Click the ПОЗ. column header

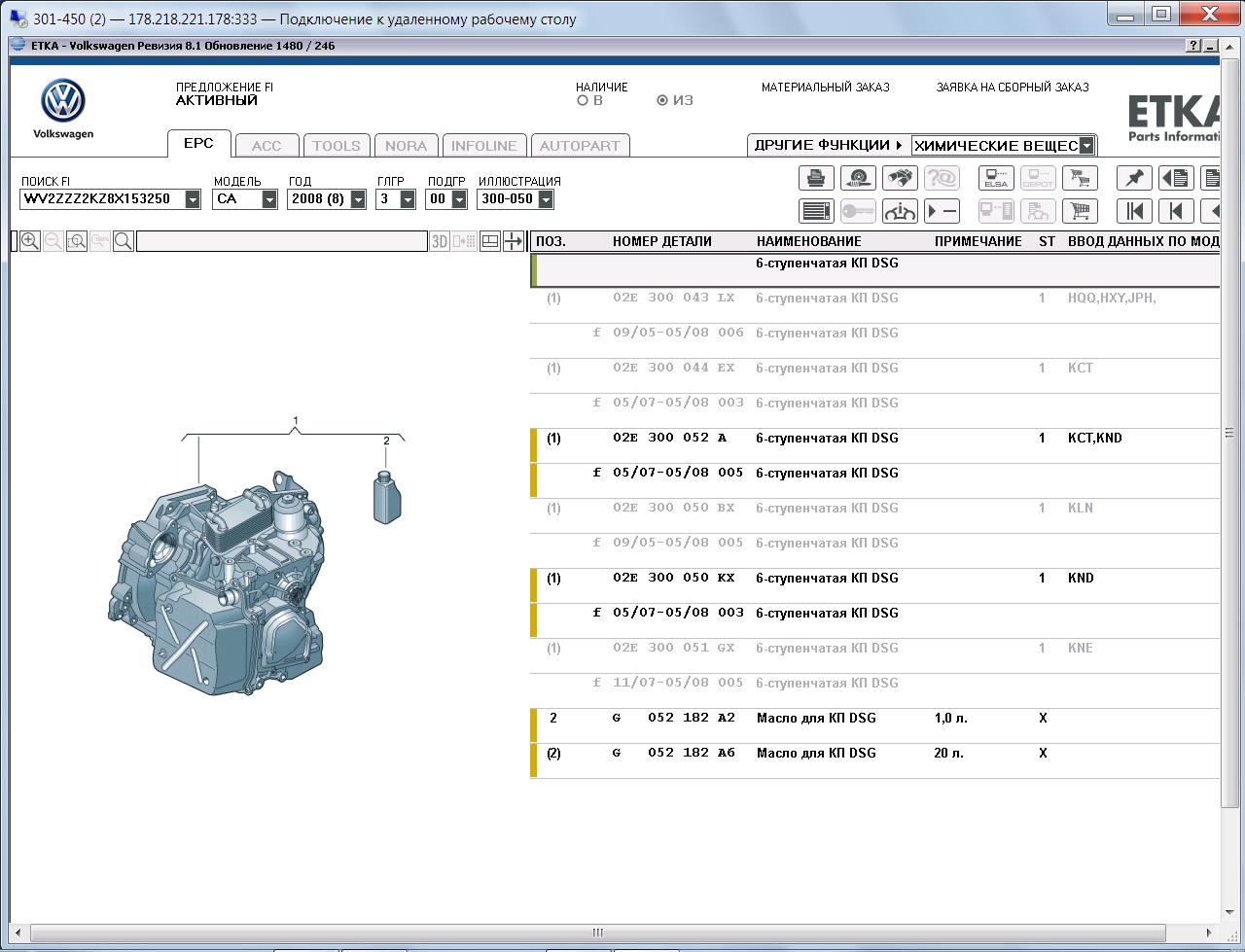click(x=551, y=241)
